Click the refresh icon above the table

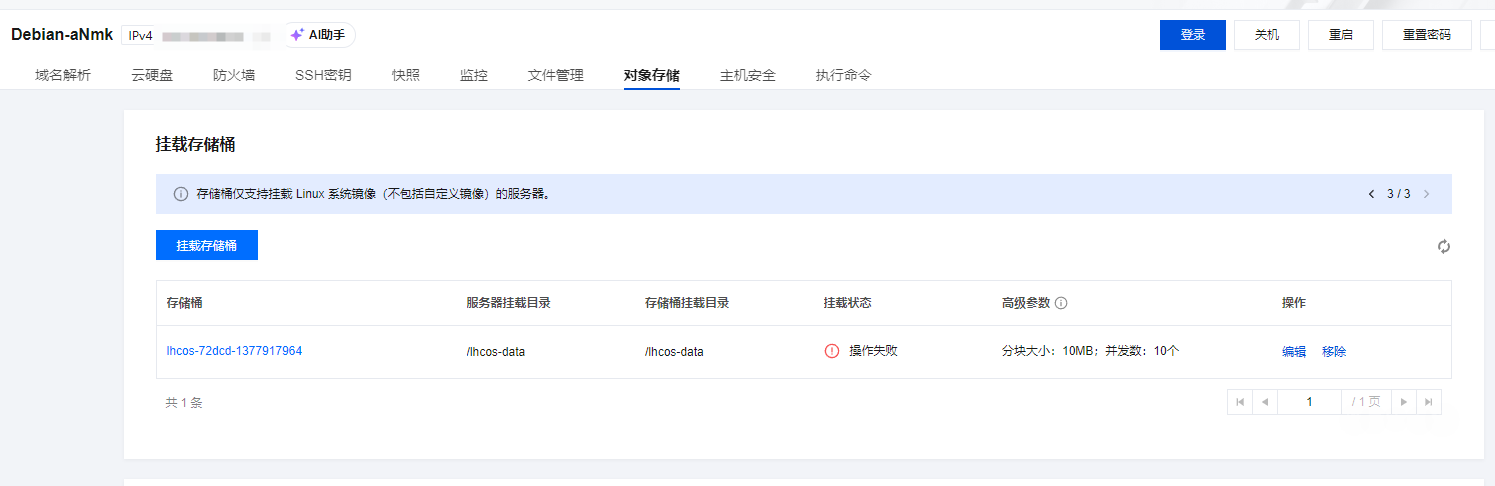(1444, 246)
